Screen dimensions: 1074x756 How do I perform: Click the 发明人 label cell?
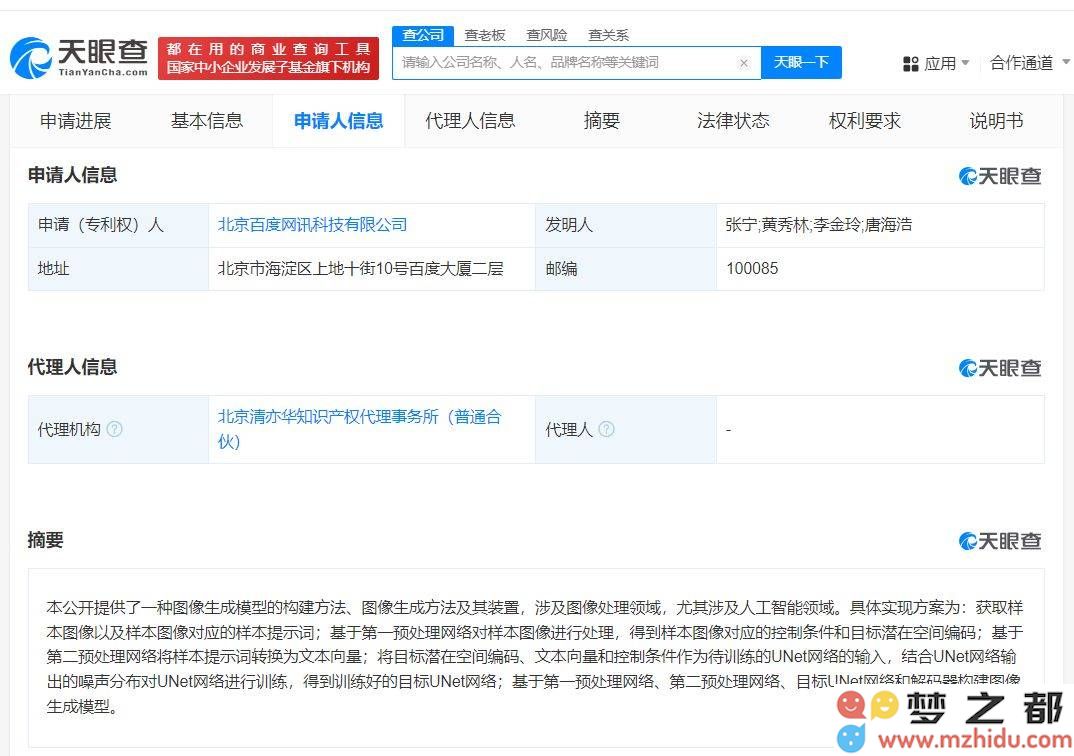[x=626, y=225]
